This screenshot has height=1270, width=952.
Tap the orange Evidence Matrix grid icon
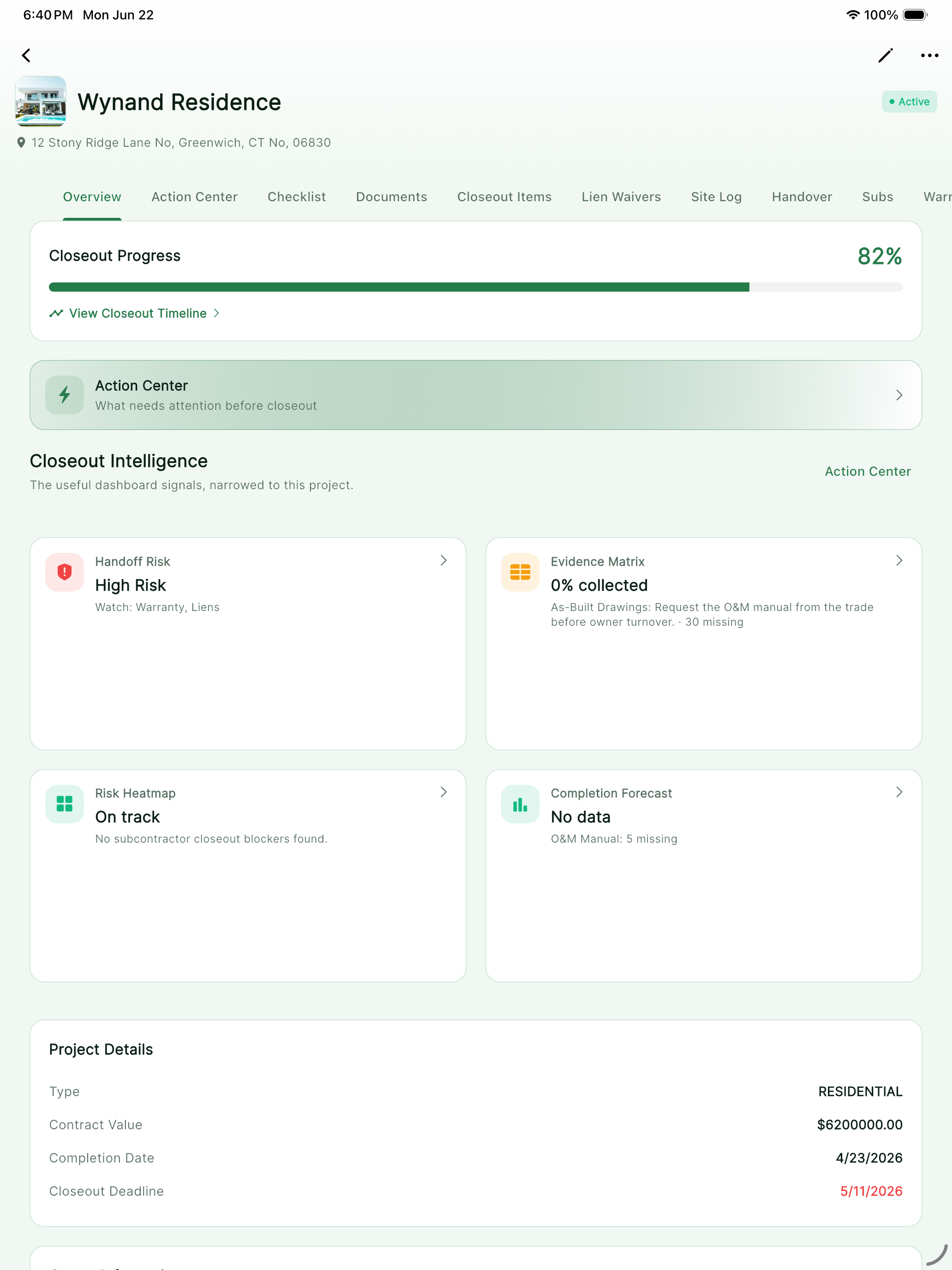pos(520,572)
